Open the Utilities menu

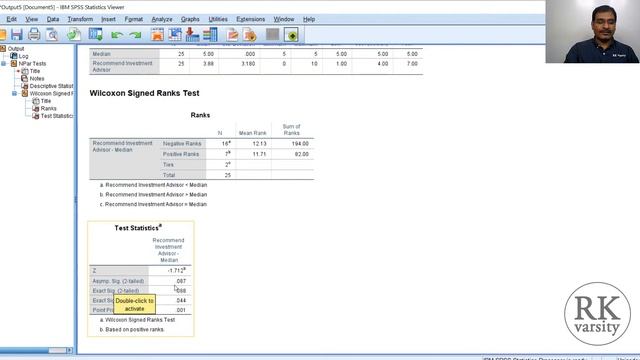pyautogui.click(x=218, y=19)
